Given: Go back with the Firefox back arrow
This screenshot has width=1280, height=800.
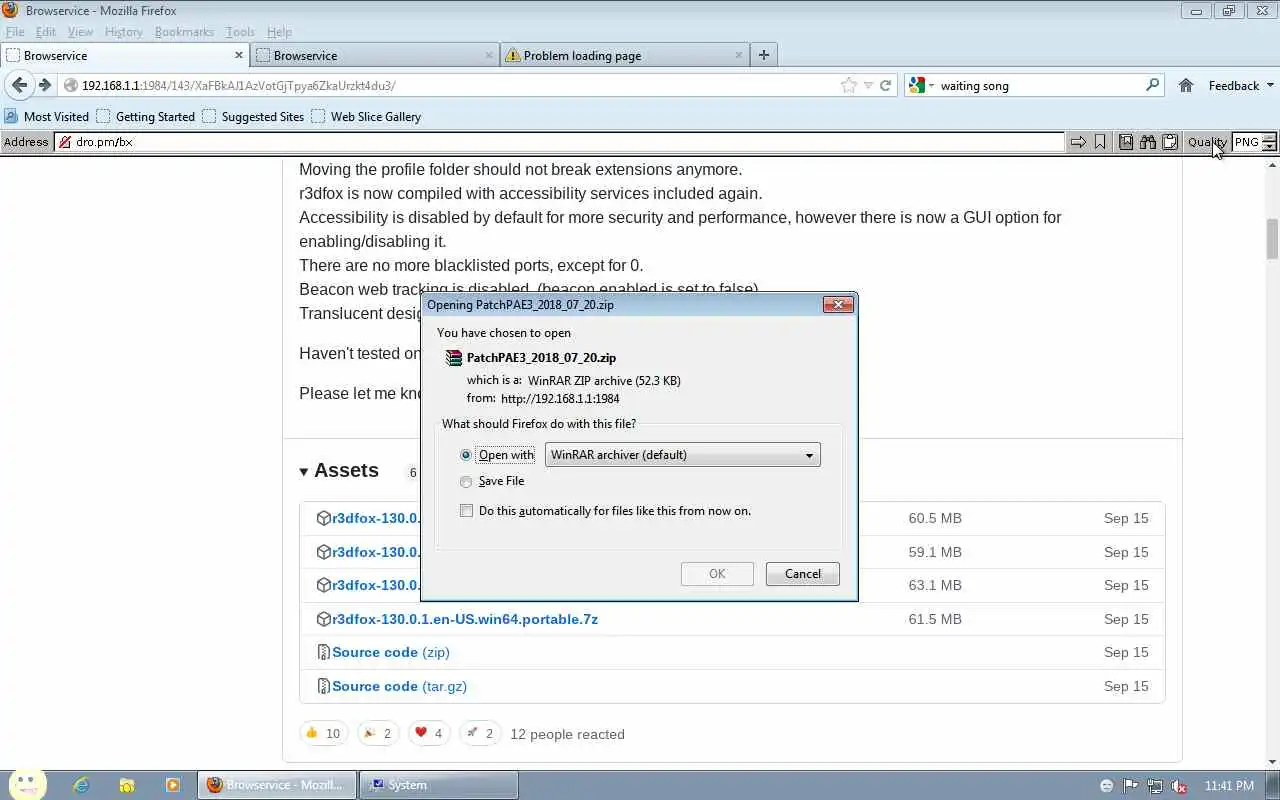Looking at the screenshot, I should [x=19, y=86].
